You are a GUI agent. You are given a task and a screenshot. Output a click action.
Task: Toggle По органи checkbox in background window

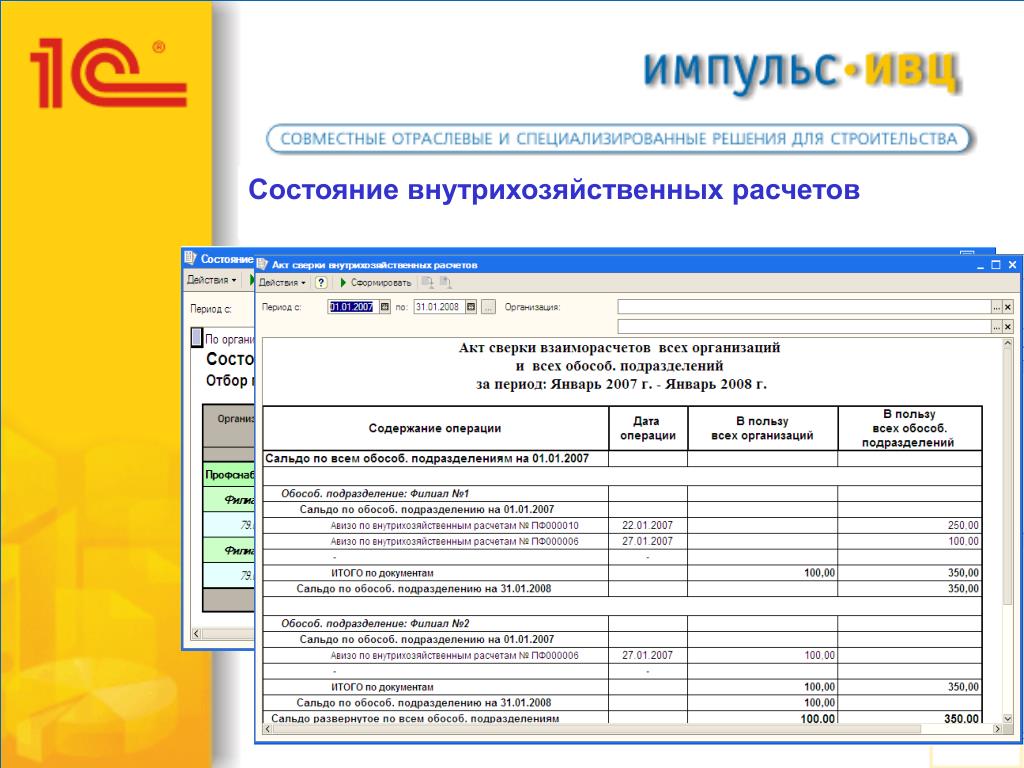[197, 338]
